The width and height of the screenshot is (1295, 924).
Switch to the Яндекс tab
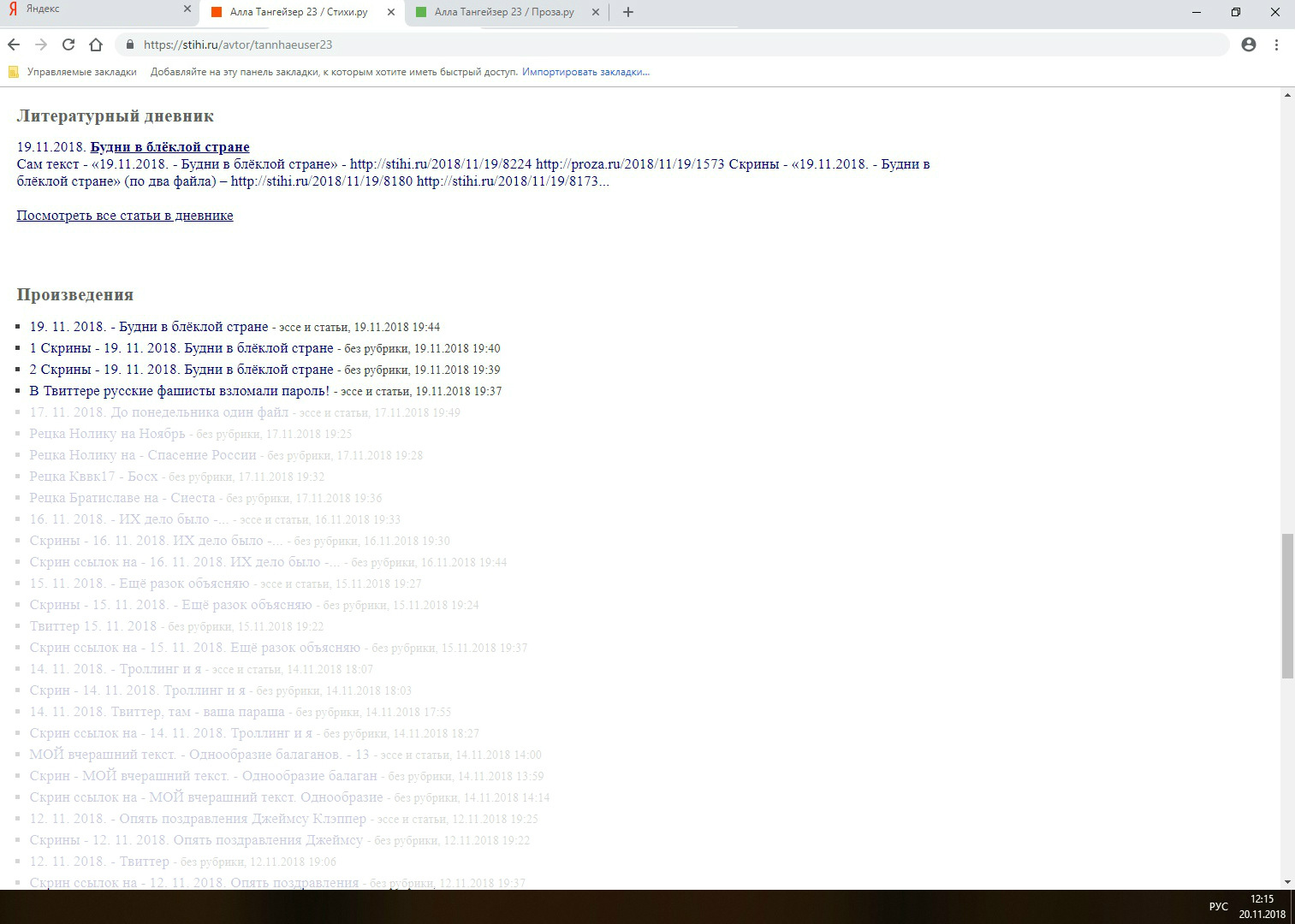coord(86,9)
